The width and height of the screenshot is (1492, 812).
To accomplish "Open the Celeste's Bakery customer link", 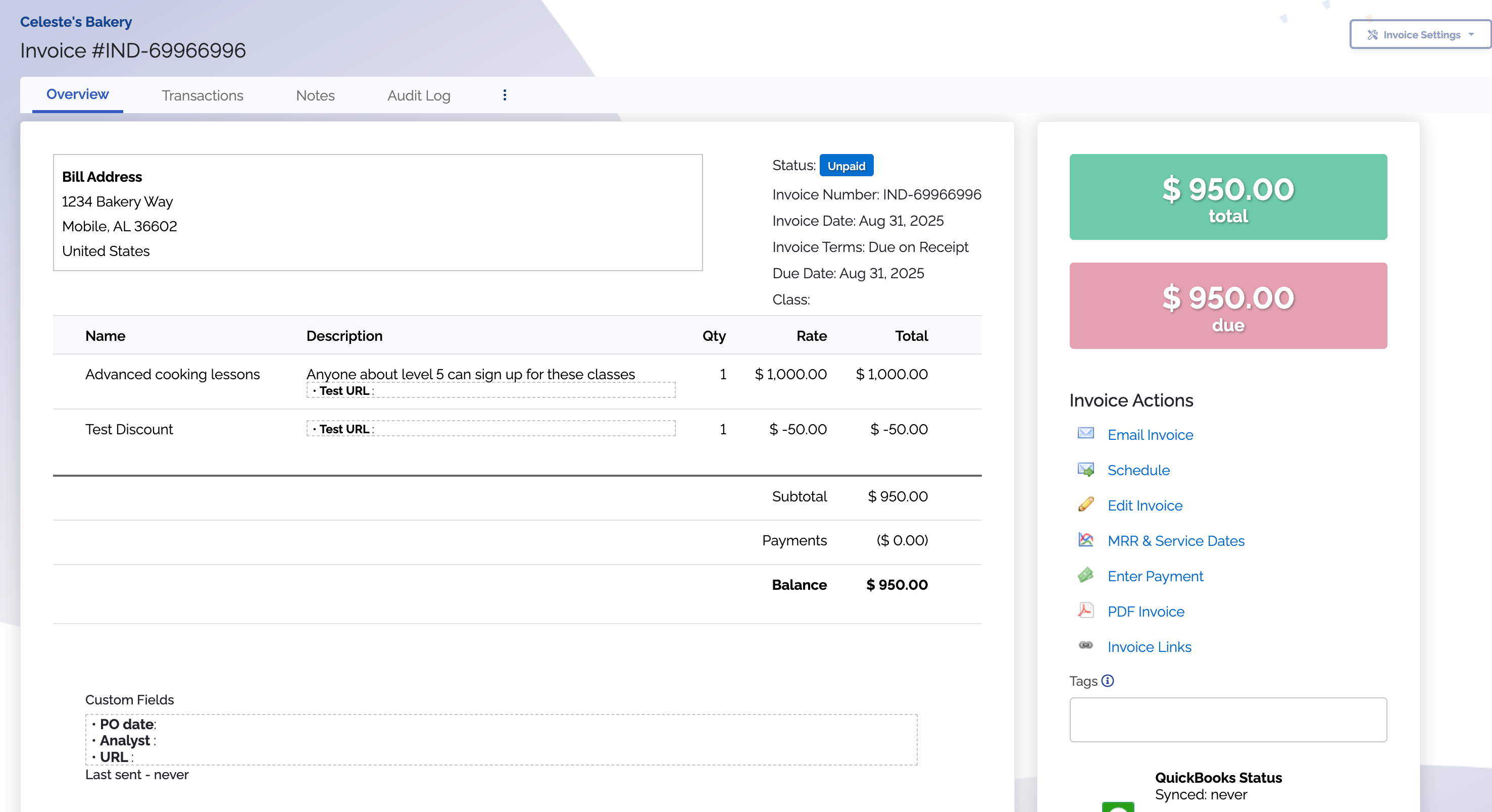I will (x=76, y=22).
